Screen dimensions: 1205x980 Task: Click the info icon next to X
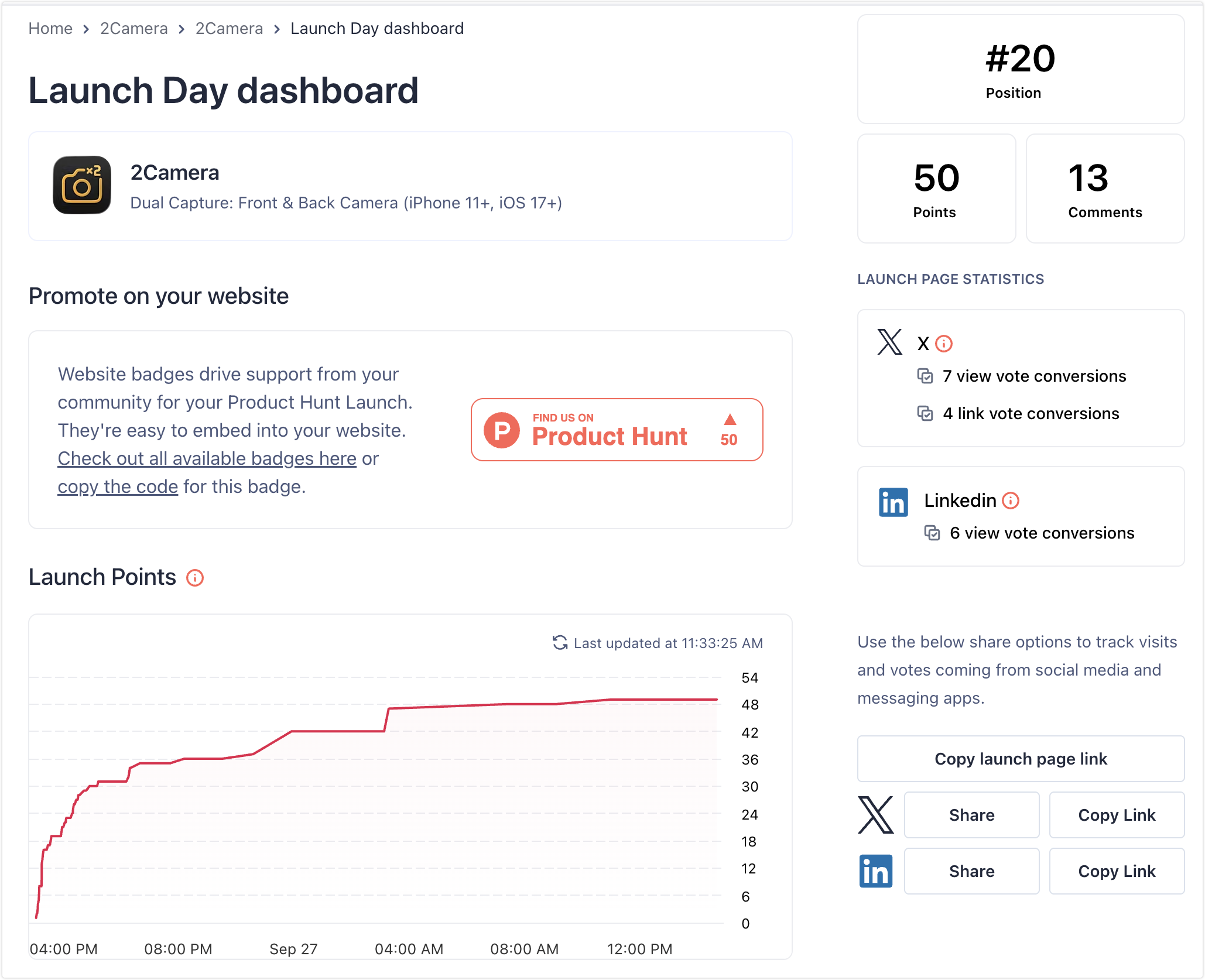[944, 344]
